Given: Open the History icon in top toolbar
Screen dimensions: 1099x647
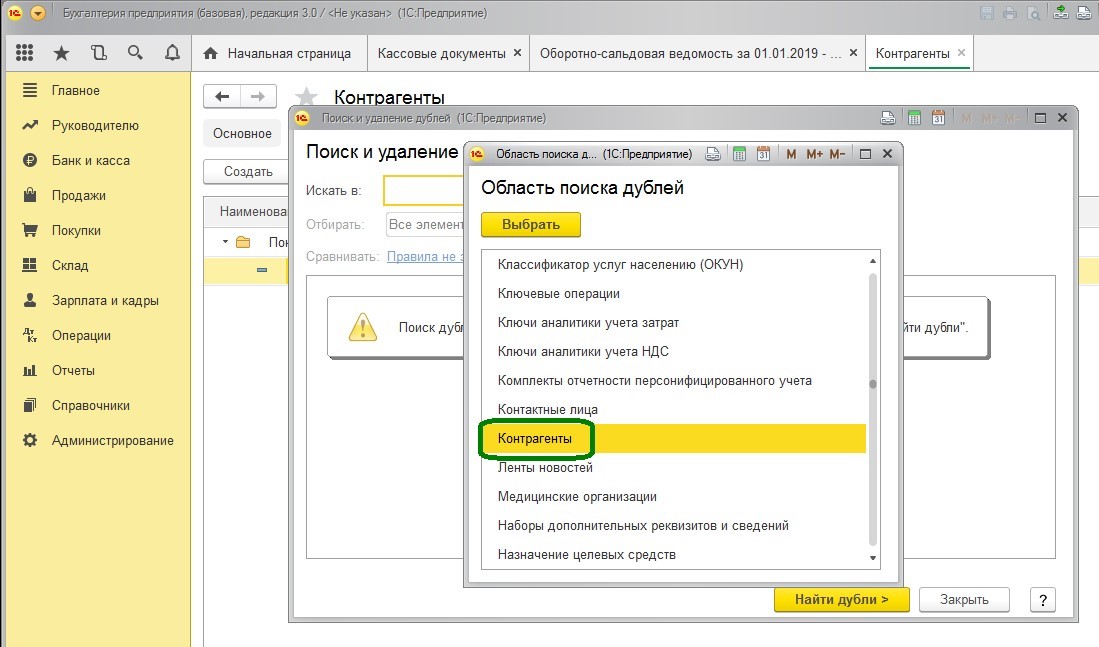Looking at the screenshot, I should click(99, 53).
